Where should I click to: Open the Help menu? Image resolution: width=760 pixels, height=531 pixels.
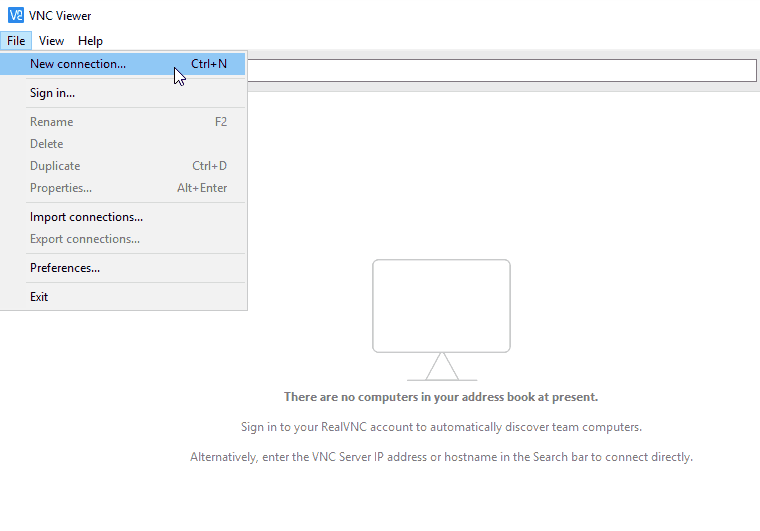90,41
